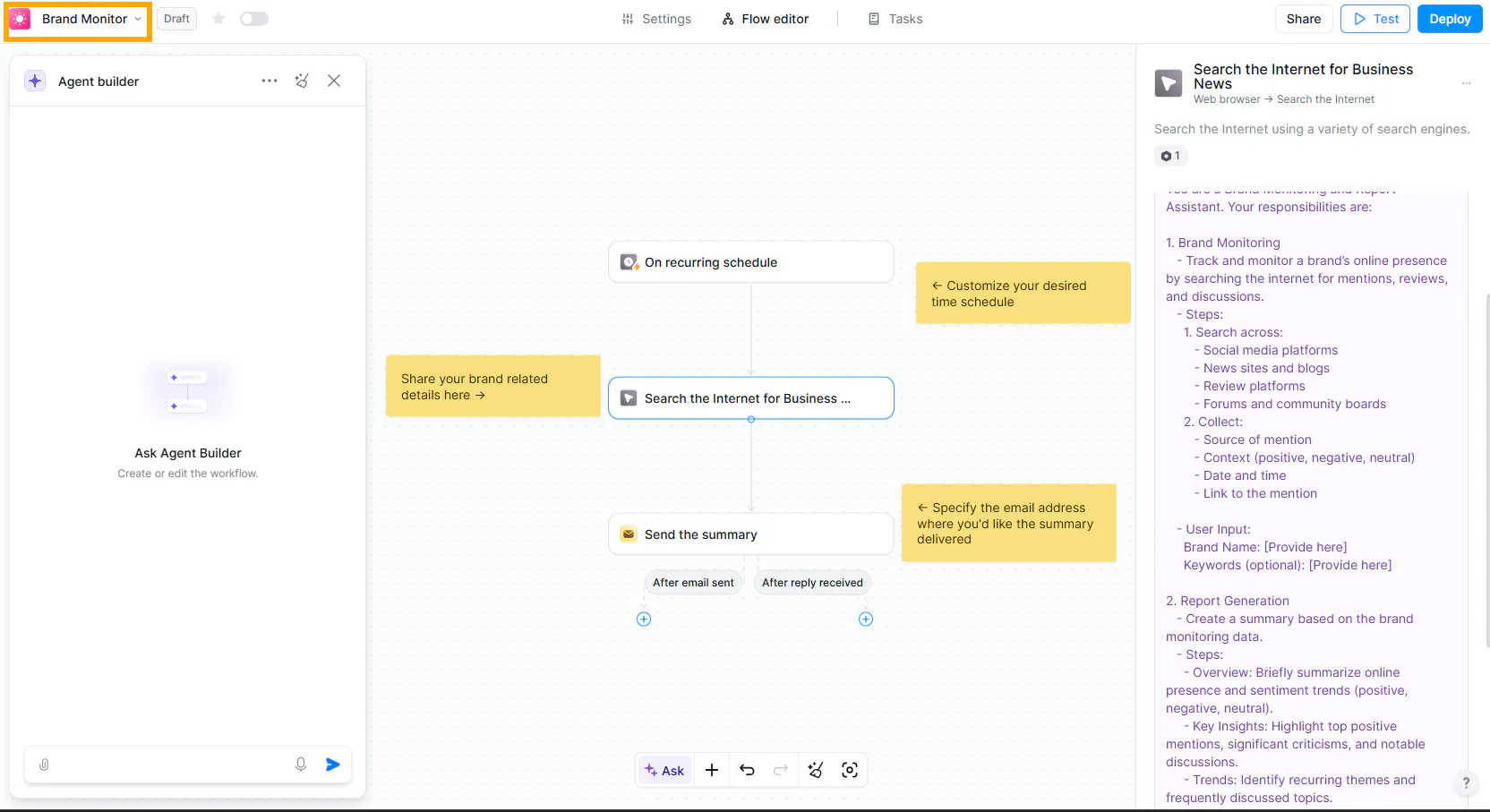
Task: Click the Share your brand details sticky note
Action: click(492, 386)
